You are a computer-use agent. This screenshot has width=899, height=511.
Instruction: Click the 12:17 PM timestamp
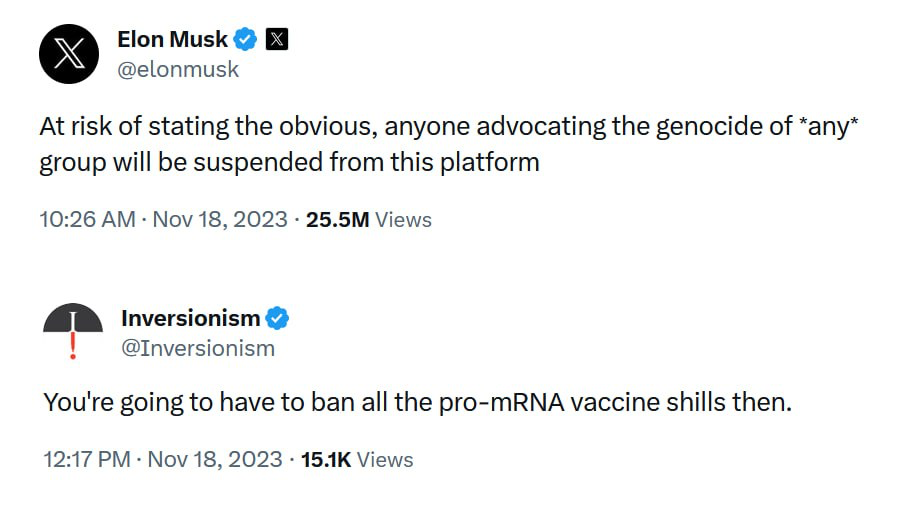click(87, 459)
